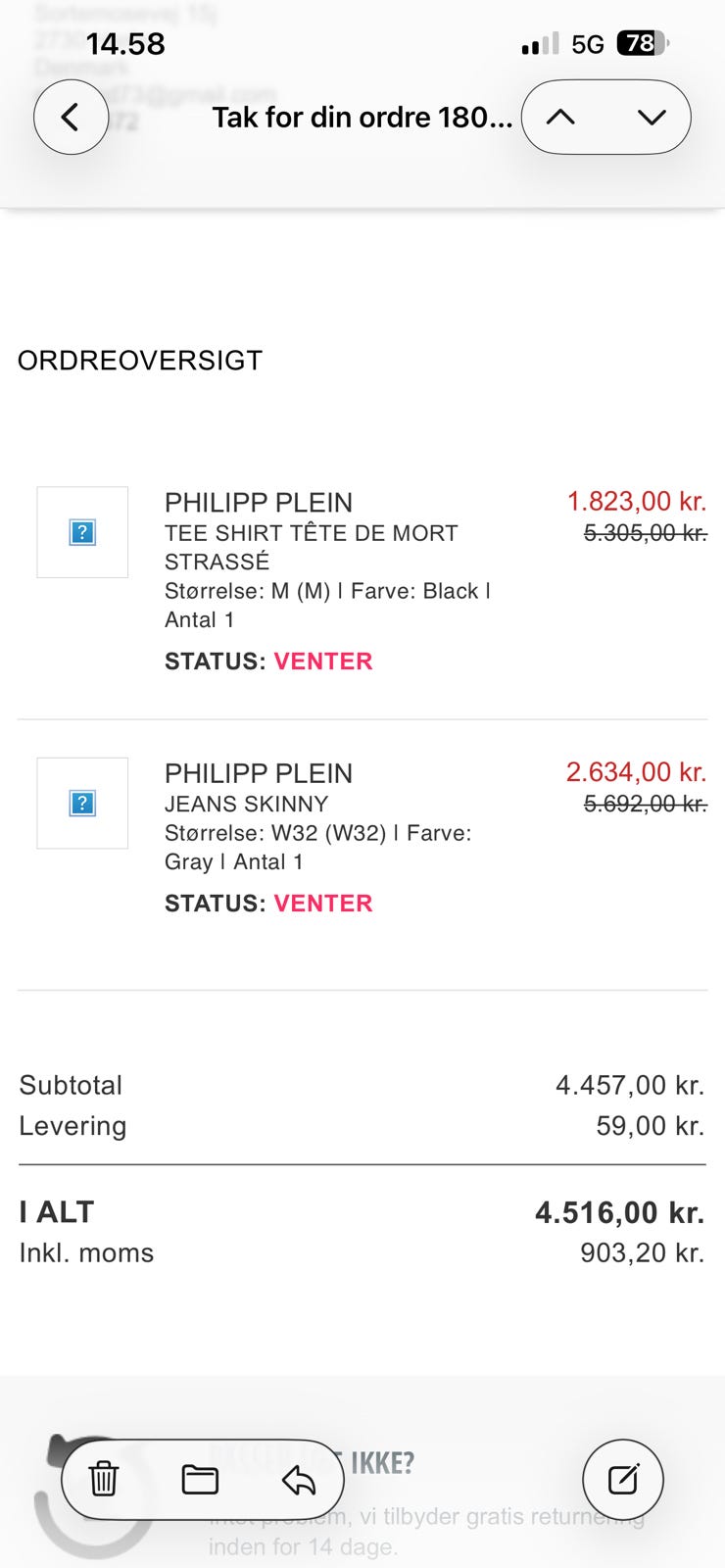Reply using the reply arrow icon
The width and height of the screenshot is (725, 1568).
click(x=299, y=1480)
